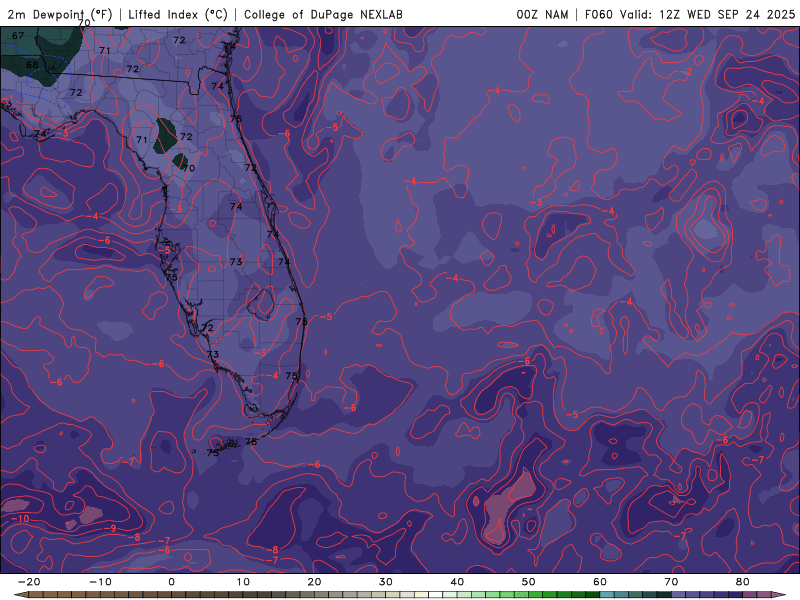Click the dewpoint value 67 on the map
The image size is (800, 600).
pos(18,36)
